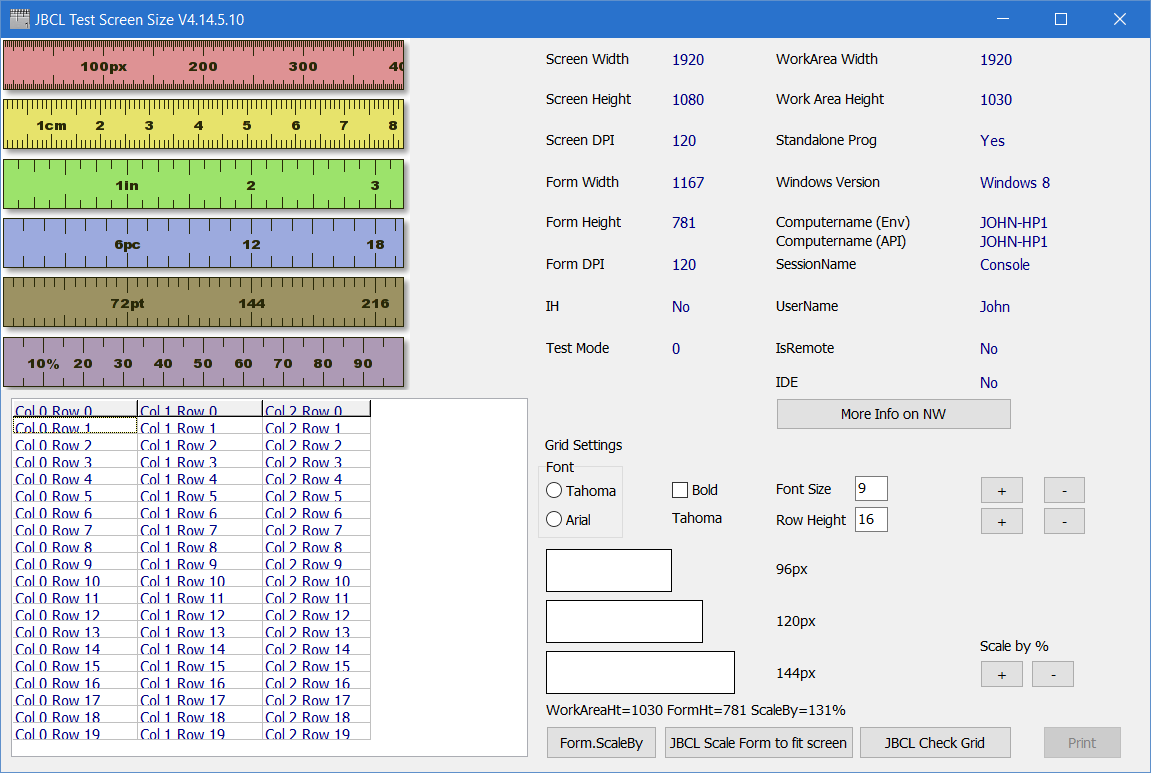Click JBCL Scale Form to fit screen

click(x=758, y=742)
